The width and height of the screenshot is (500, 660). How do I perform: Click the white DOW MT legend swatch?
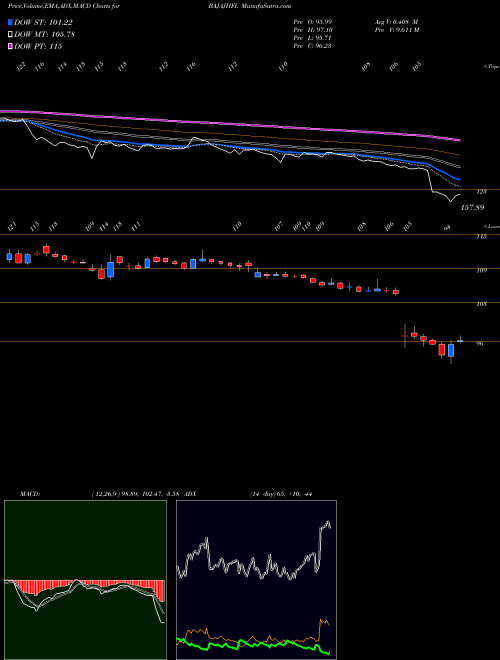(10, 35)
